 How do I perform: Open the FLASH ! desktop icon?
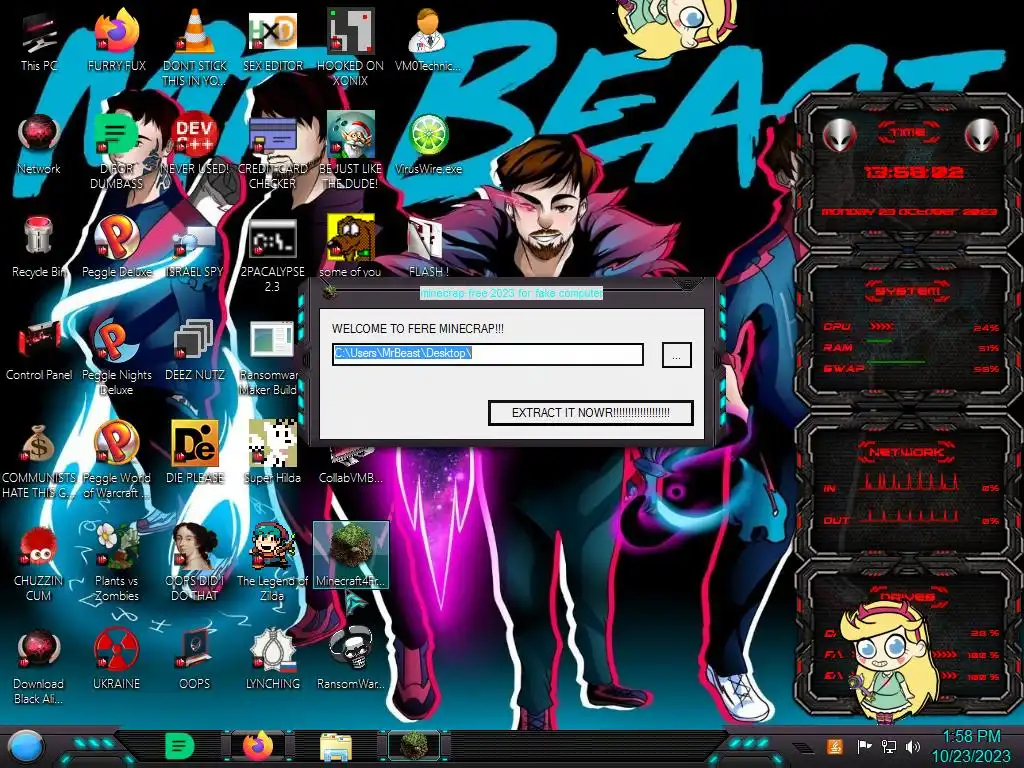pos(428,247)
